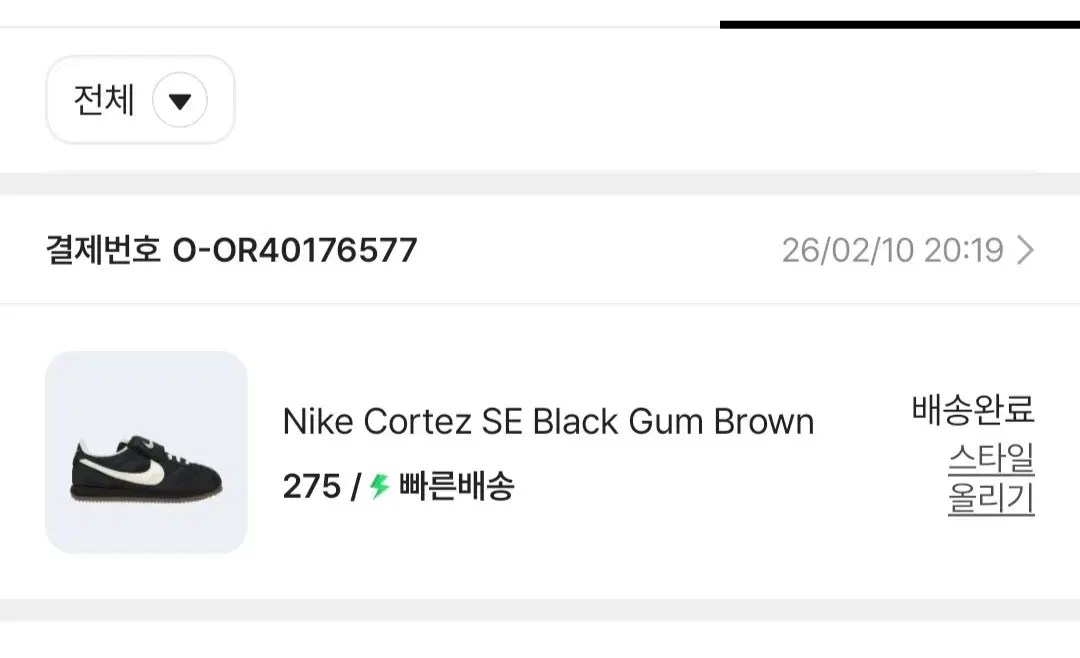The width and height of the screenshot is (1080, 658).
Task: Click the 배송완료 delivery status text
Action: point(973,409)
